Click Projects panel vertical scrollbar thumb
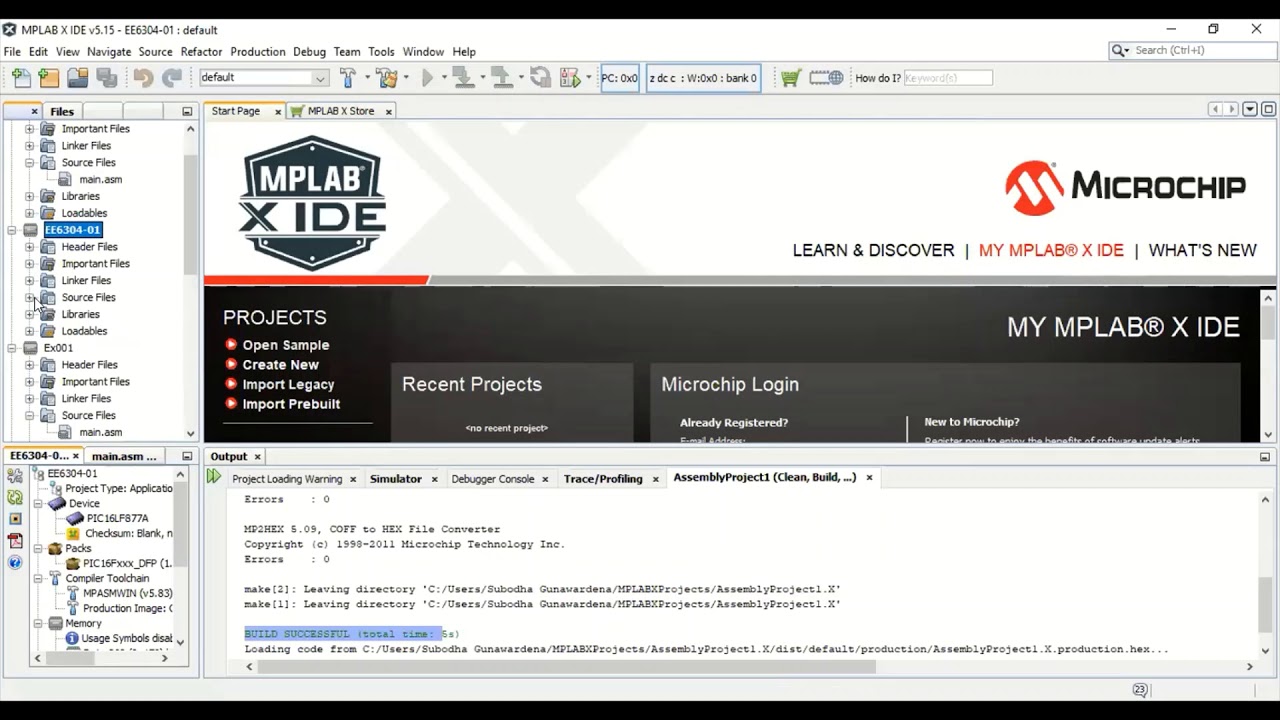The image size is (1280, 720). coord(190,214)
